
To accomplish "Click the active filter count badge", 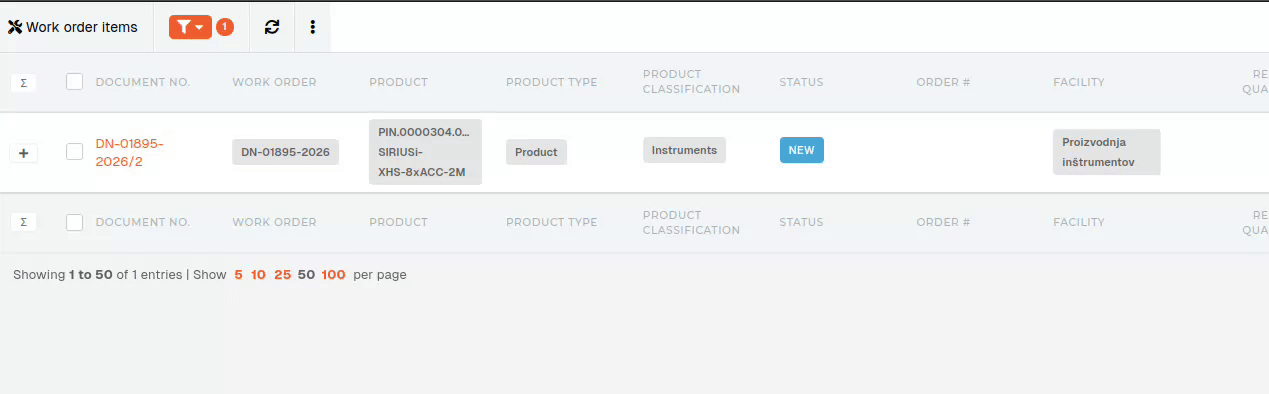I will 225,27.
